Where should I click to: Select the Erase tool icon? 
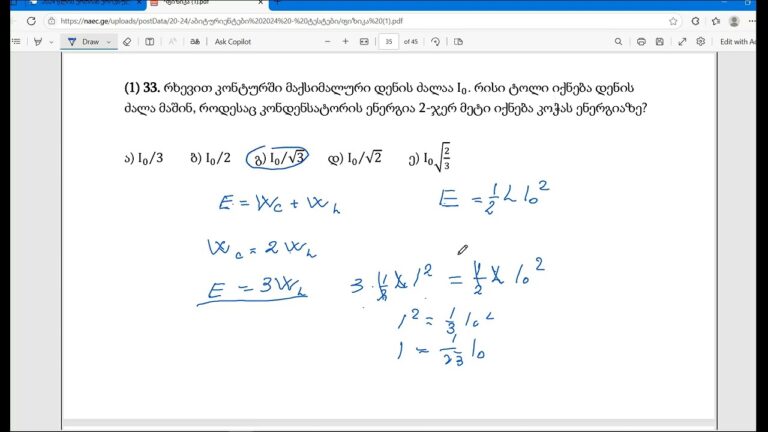[127, 42]
